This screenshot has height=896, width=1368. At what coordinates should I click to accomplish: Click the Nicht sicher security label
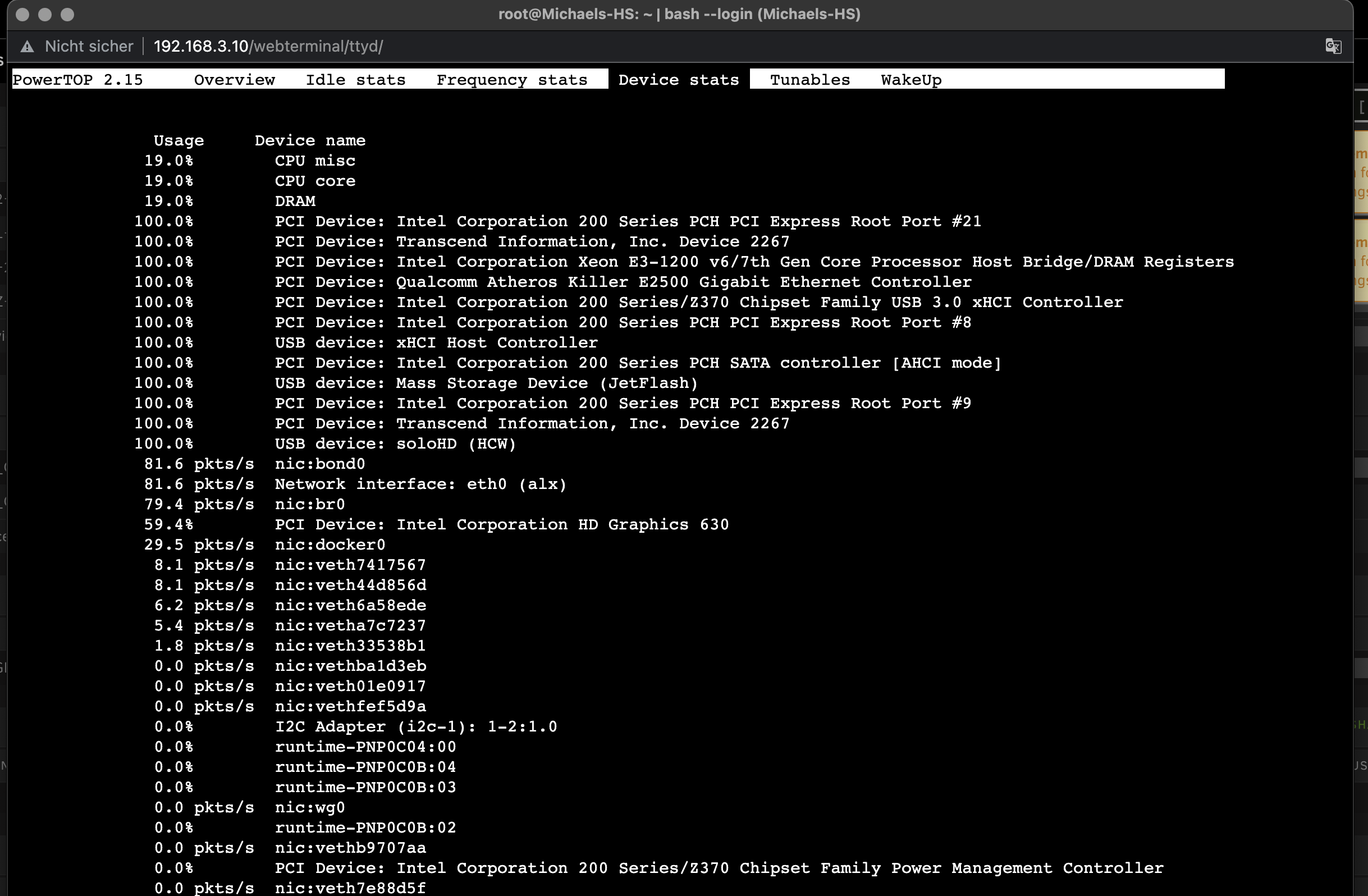coord(89,47)
